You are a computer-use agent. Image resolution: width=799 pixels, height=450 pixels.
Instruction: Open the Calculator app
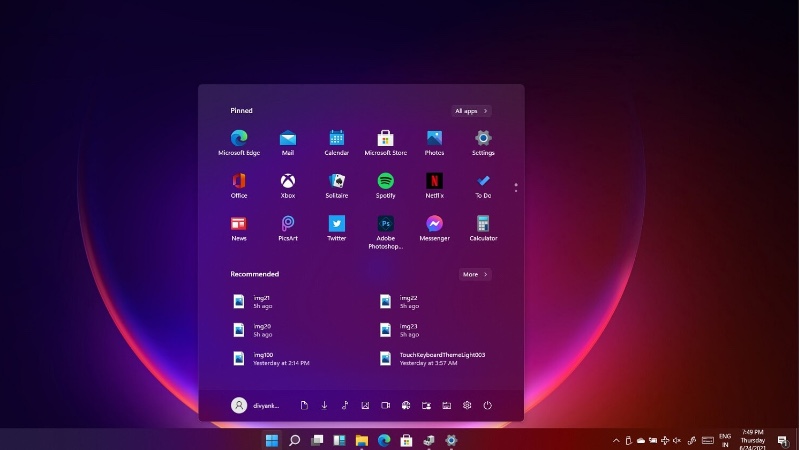point(483,224)
